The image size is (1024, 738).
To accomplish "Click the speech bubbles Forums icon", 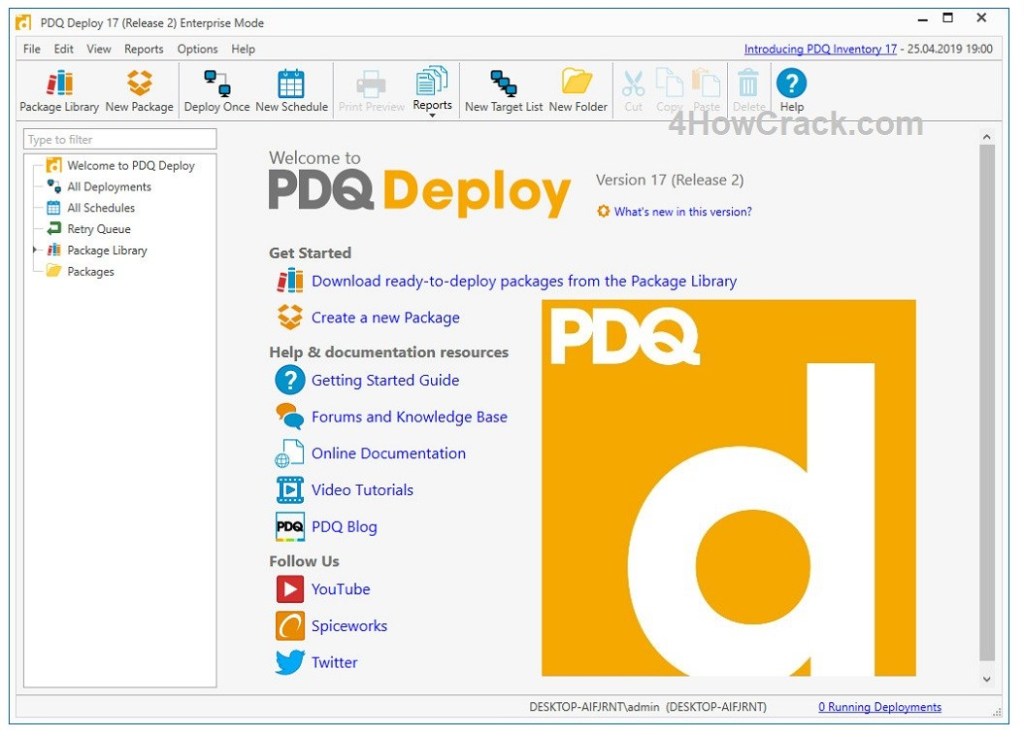I will [x=290, y=417].
